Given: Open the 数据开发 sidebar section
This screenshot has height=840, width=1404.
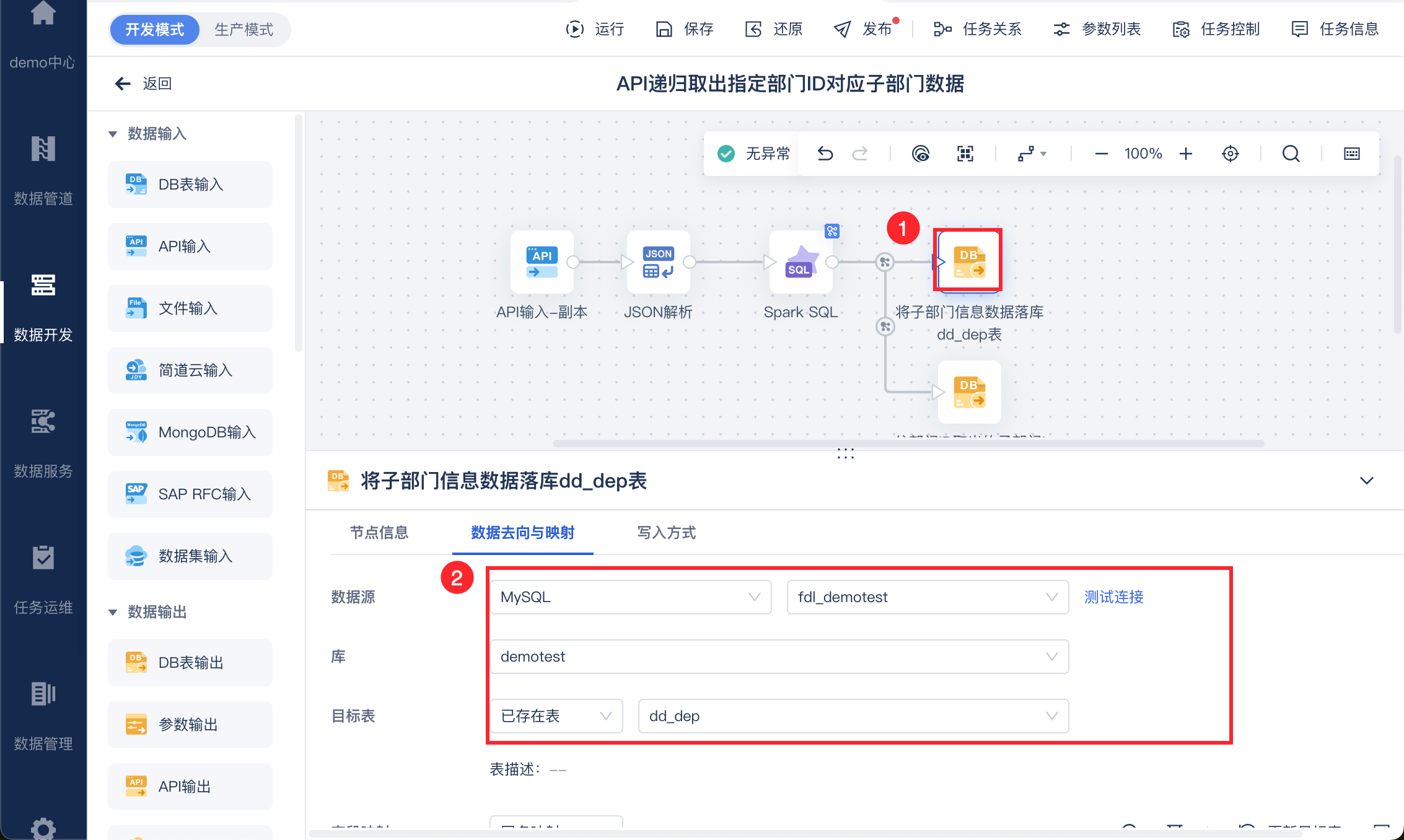Looking at the screenshot, I should (43, 307).
